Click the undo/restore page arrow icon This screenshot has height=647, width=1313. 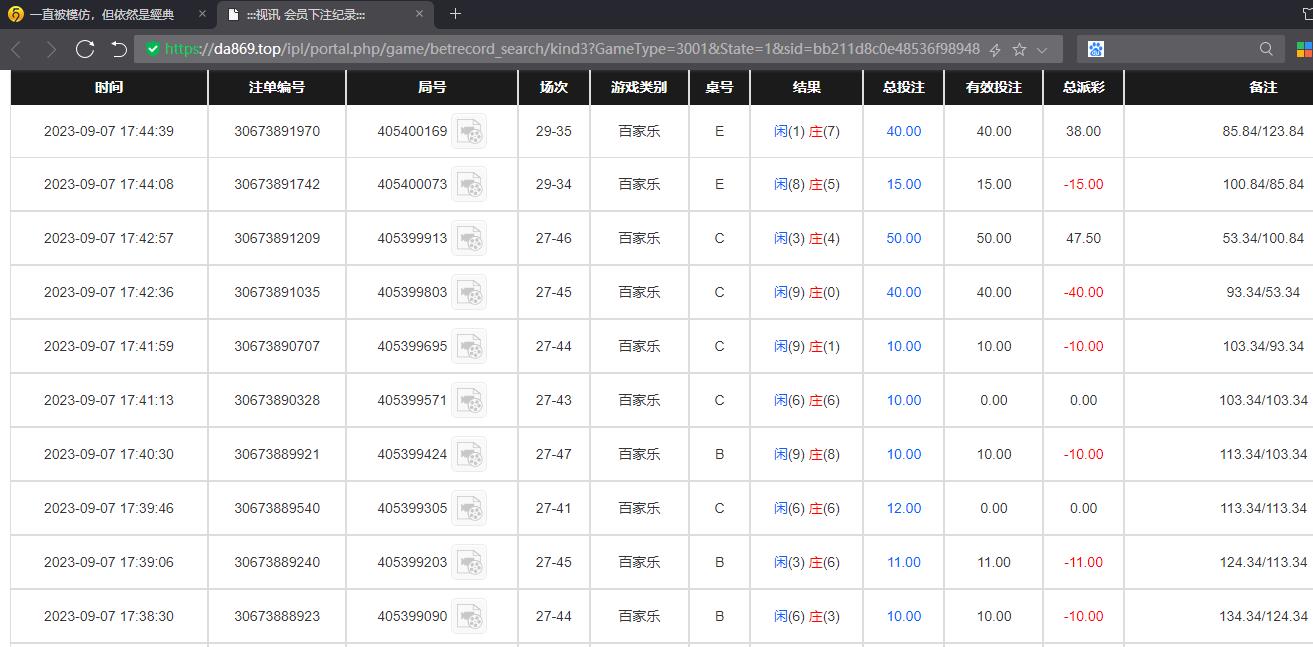click(x=119, y=49)
